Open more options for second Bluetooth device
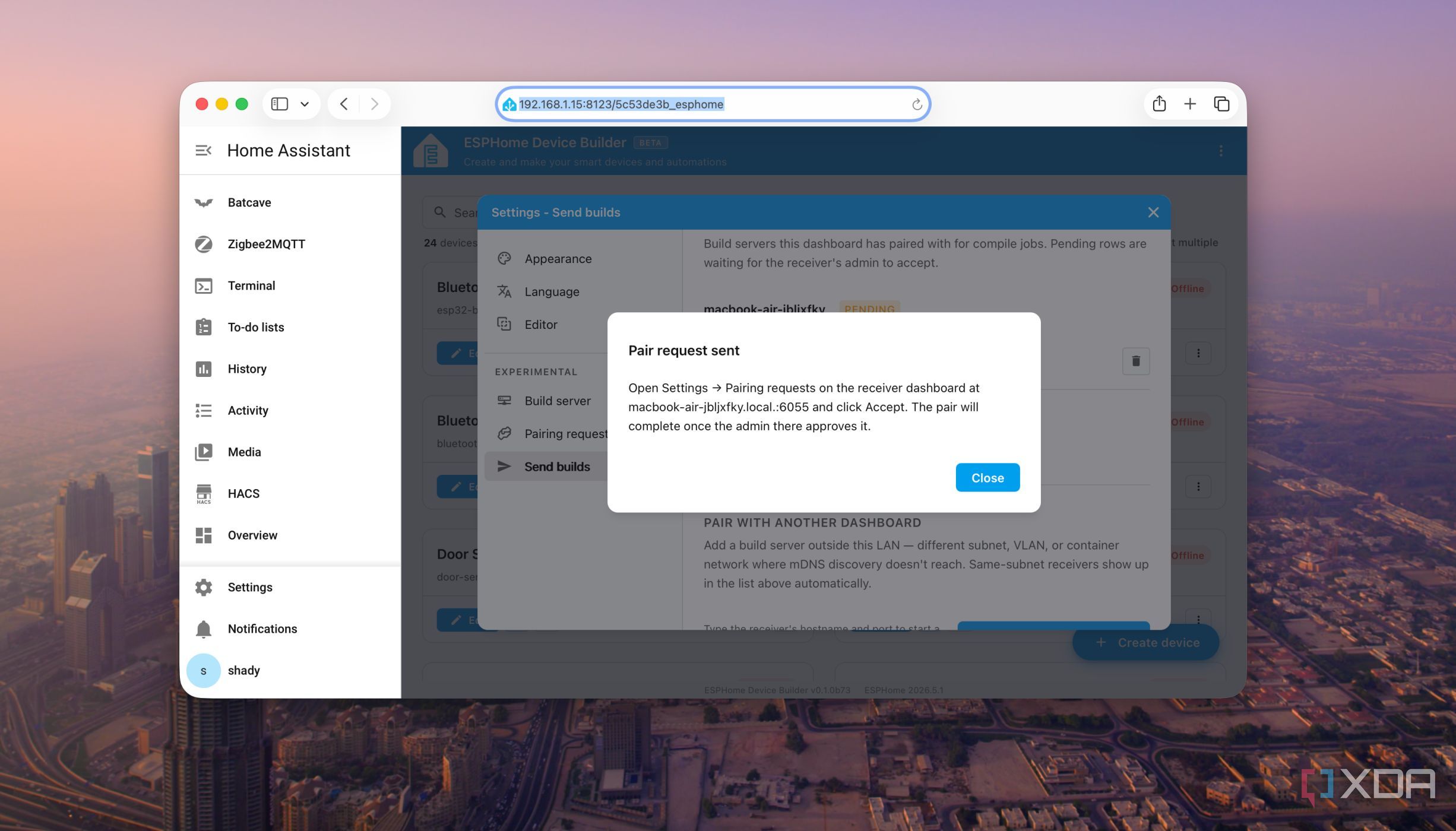The image size is (1456, 831). pos(1198,486)
